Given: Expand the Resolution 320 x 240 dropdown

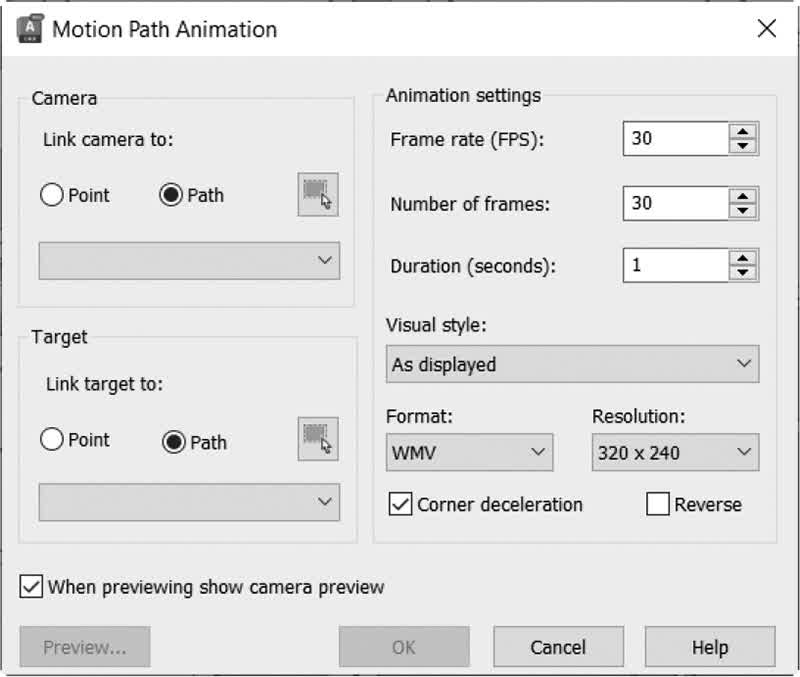Looking at the screenshot, I should (x=676, y=453).
